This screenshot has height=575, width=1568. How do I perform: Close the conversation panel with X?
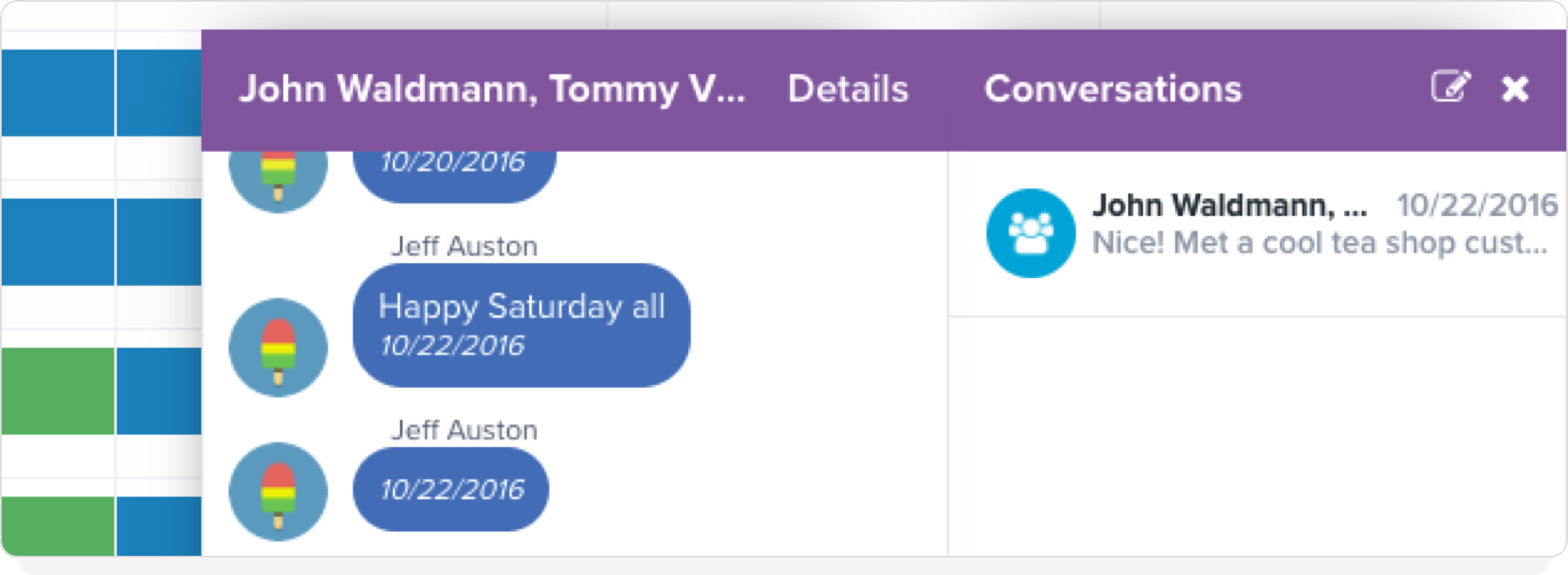tap(1515, 88)
